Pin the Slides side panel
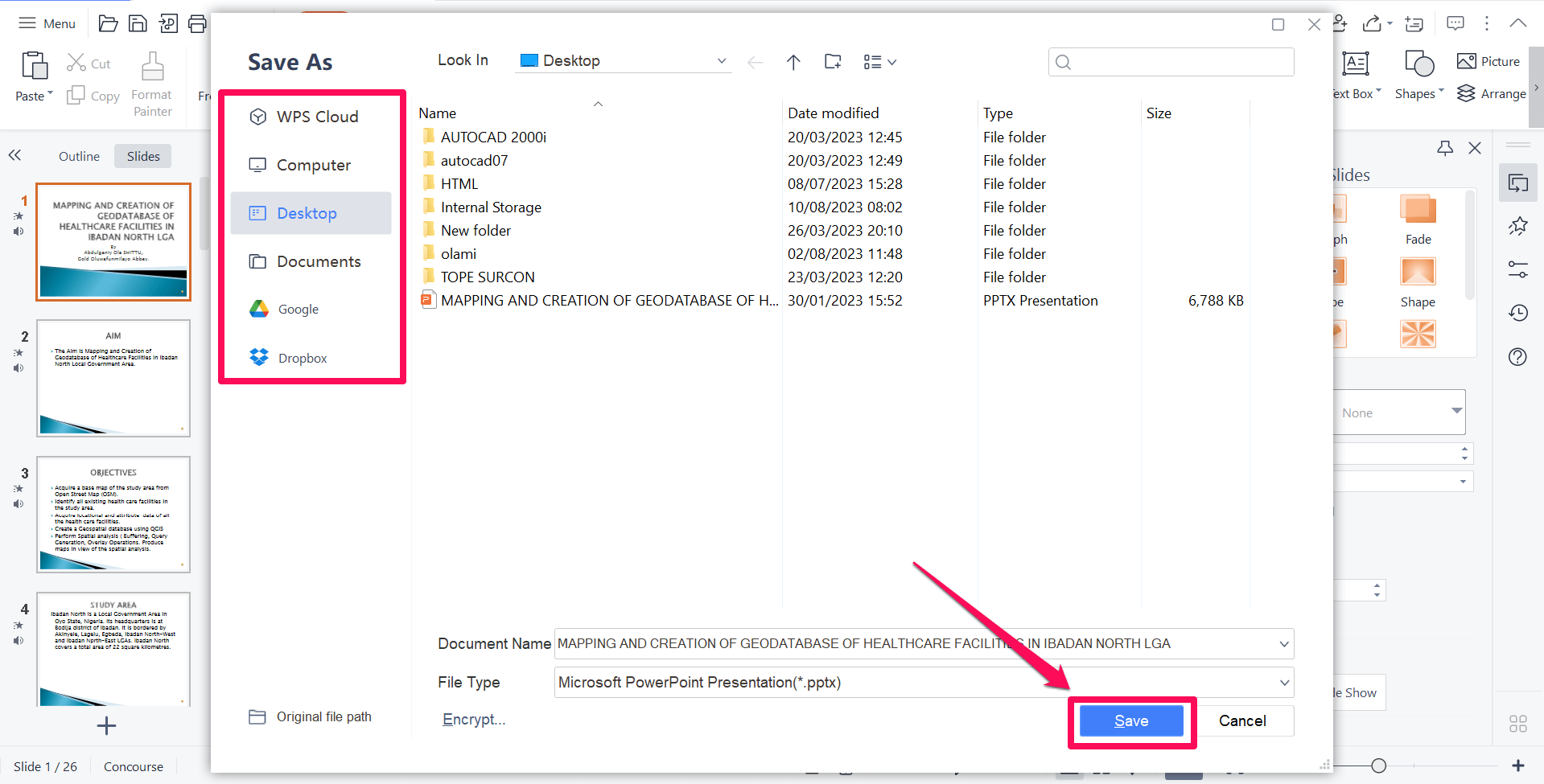 [x=1445, y=148]
